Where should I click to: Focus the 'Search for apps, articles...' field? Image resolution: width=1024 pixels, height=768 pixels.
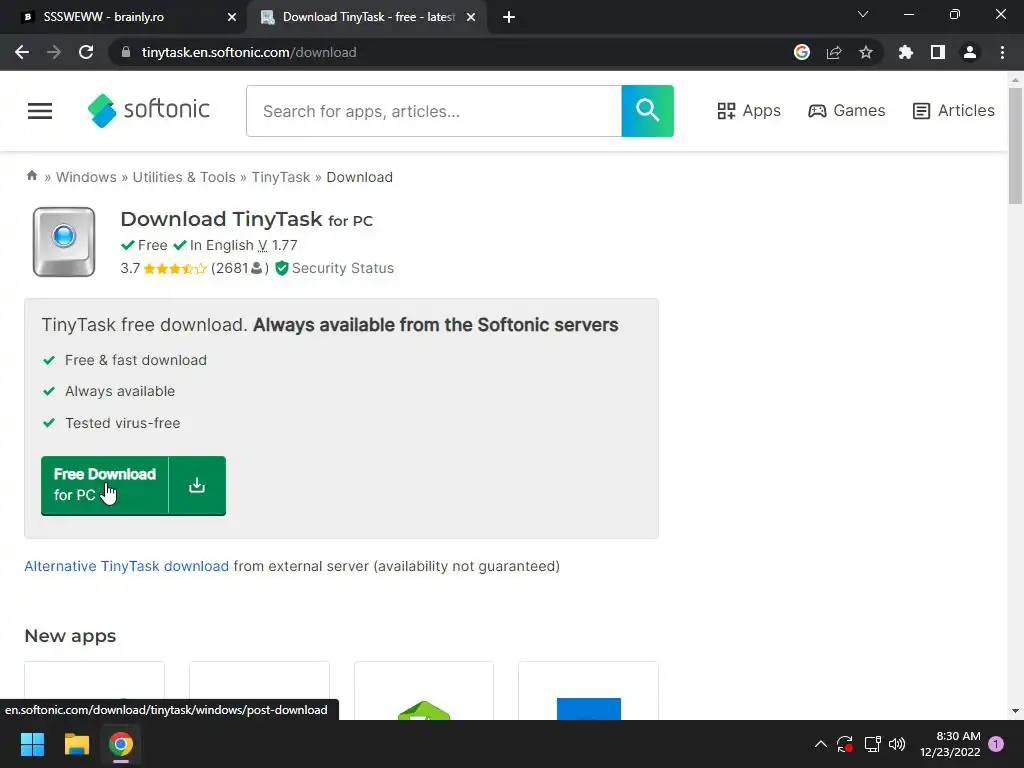coord(434,111)
